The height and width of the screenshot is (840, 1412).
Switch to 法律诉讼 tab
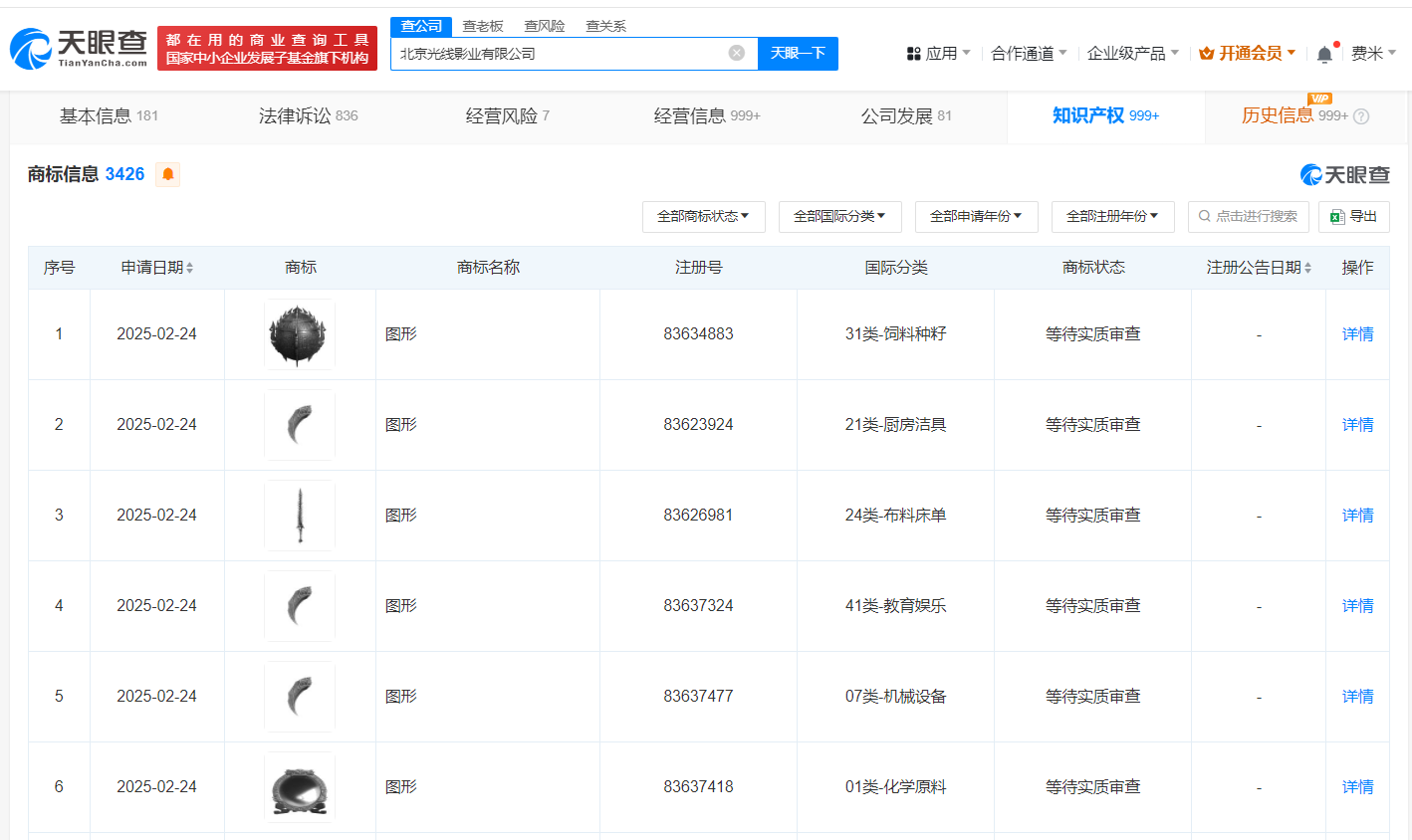pos(309,116)
